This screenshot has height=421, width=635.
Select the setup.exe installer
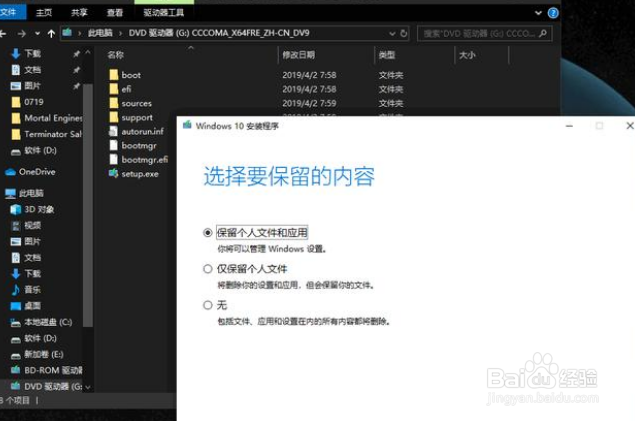pyautogui.click(x=140, y=174)
